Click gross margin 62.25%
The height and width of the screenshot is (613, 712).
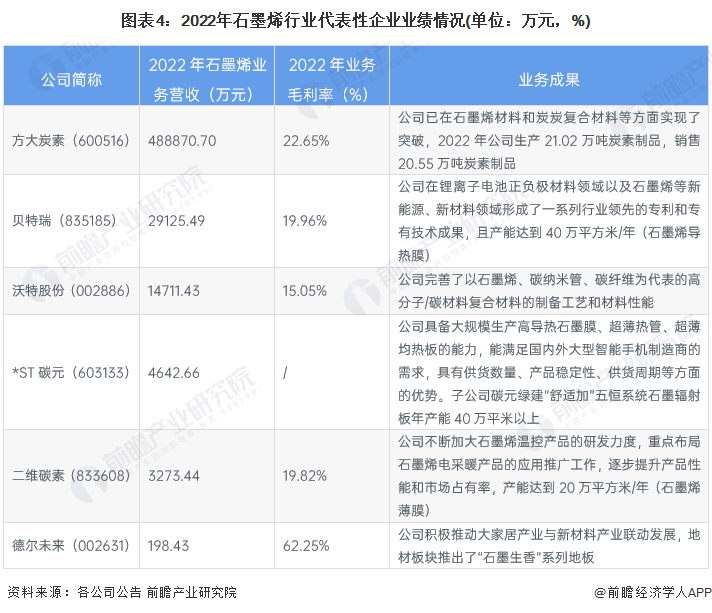click(306, 545)
